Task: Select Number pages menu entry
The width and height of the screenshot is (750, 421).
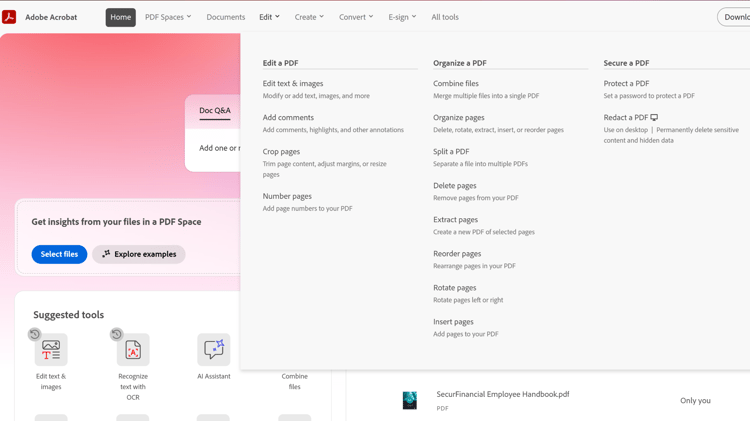Action: coord(287,196)
